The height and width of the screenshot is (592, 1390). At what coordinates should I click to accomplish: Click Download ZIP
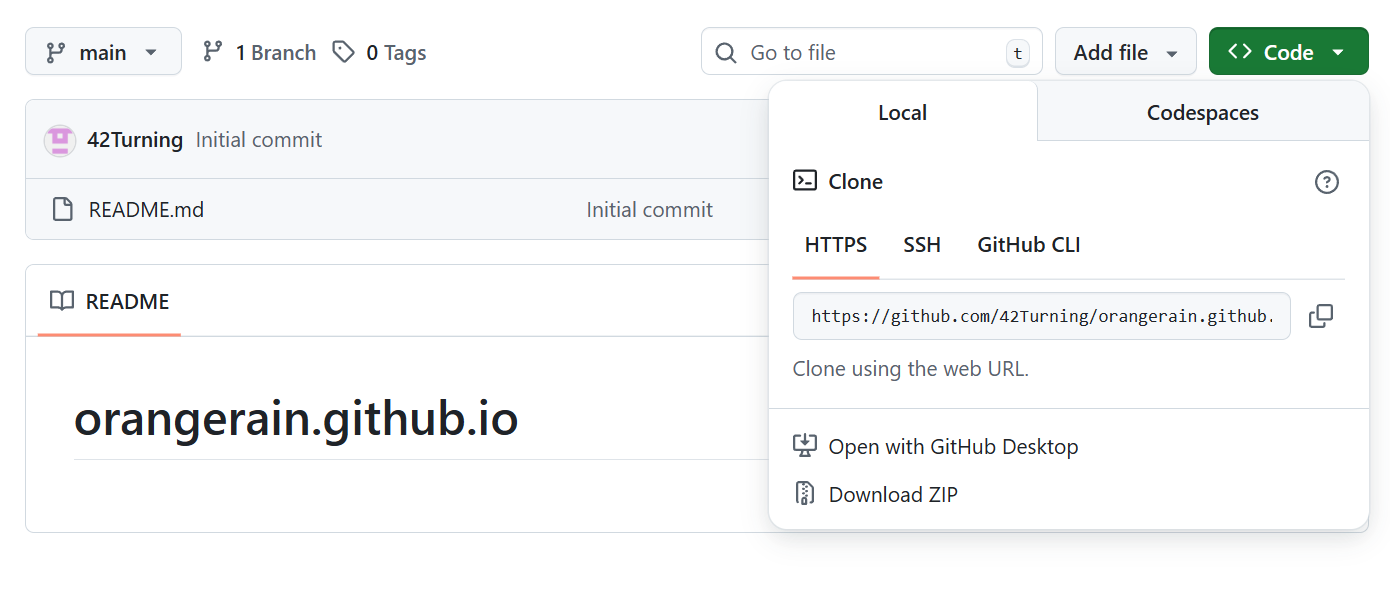click(892, 494)
